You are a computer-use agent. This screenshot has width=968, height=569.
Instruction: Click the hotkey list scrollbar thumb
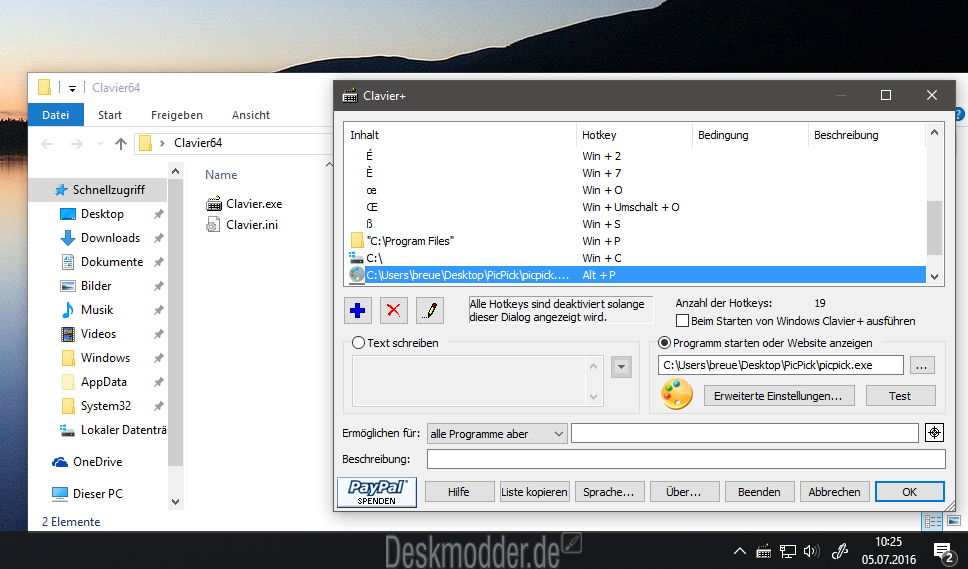point(934,228)
